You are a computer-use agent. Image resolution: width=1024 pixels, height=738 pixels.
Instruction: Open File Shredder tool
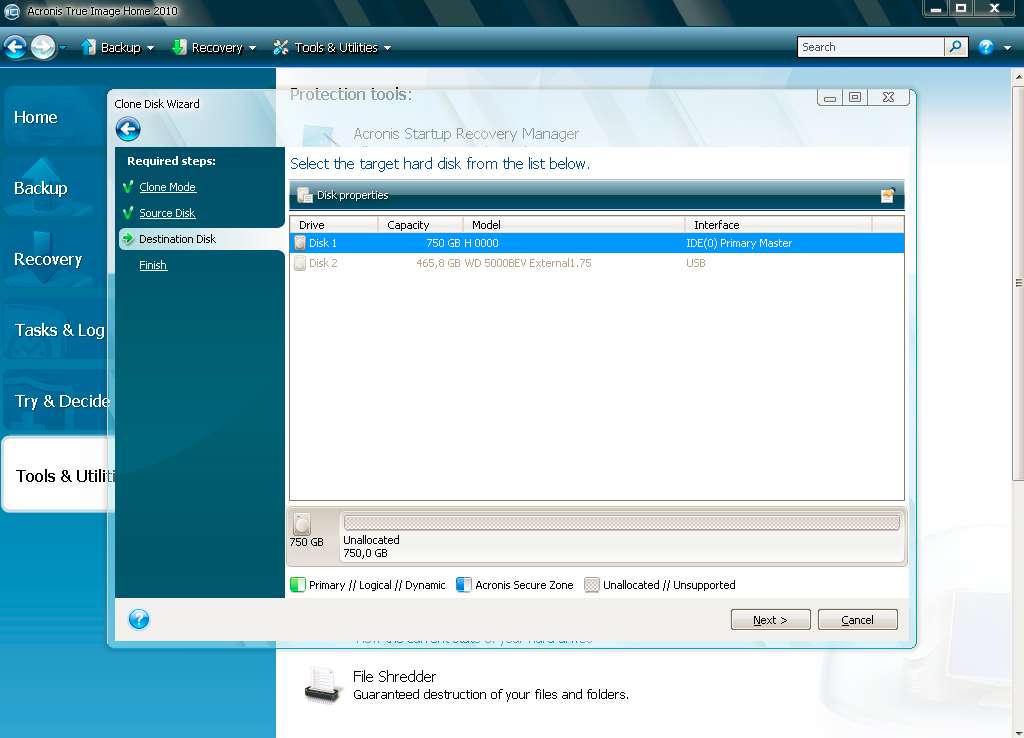(394, 677)
